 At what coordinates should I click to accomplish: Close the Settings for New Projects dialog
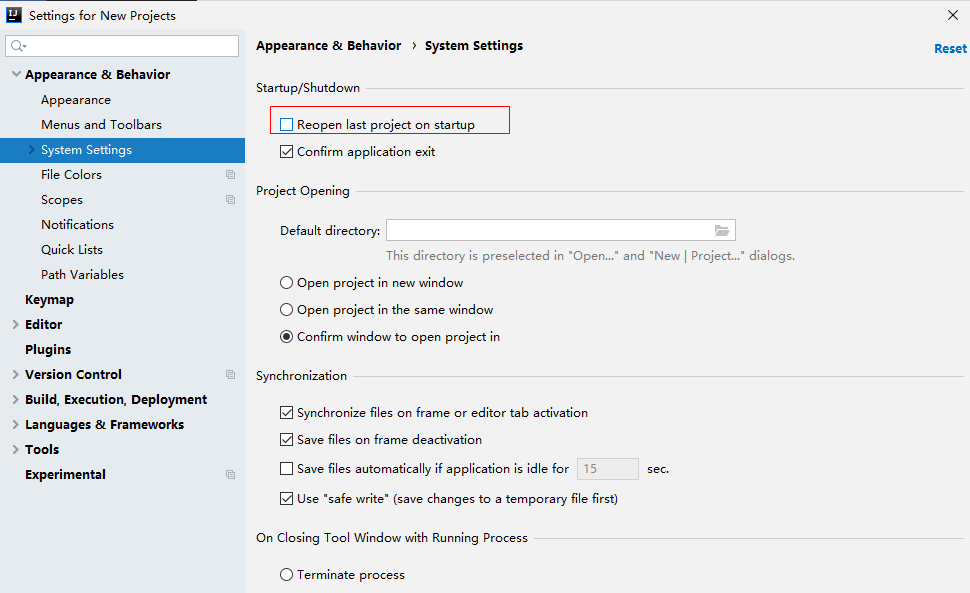click(952, 15)
